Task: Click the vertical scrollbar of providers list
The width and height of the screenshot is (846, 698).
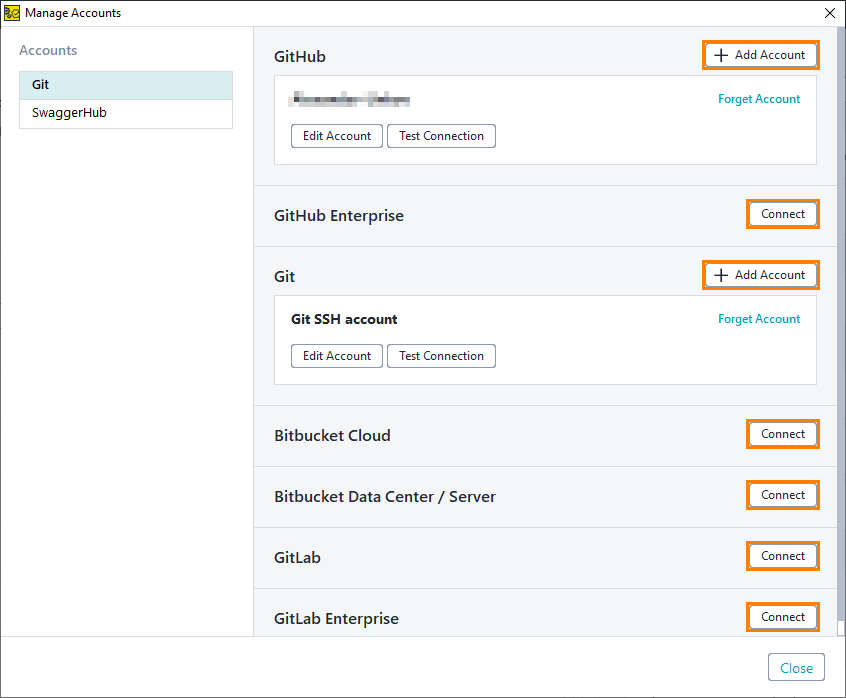Action: (x=841, y=324)
